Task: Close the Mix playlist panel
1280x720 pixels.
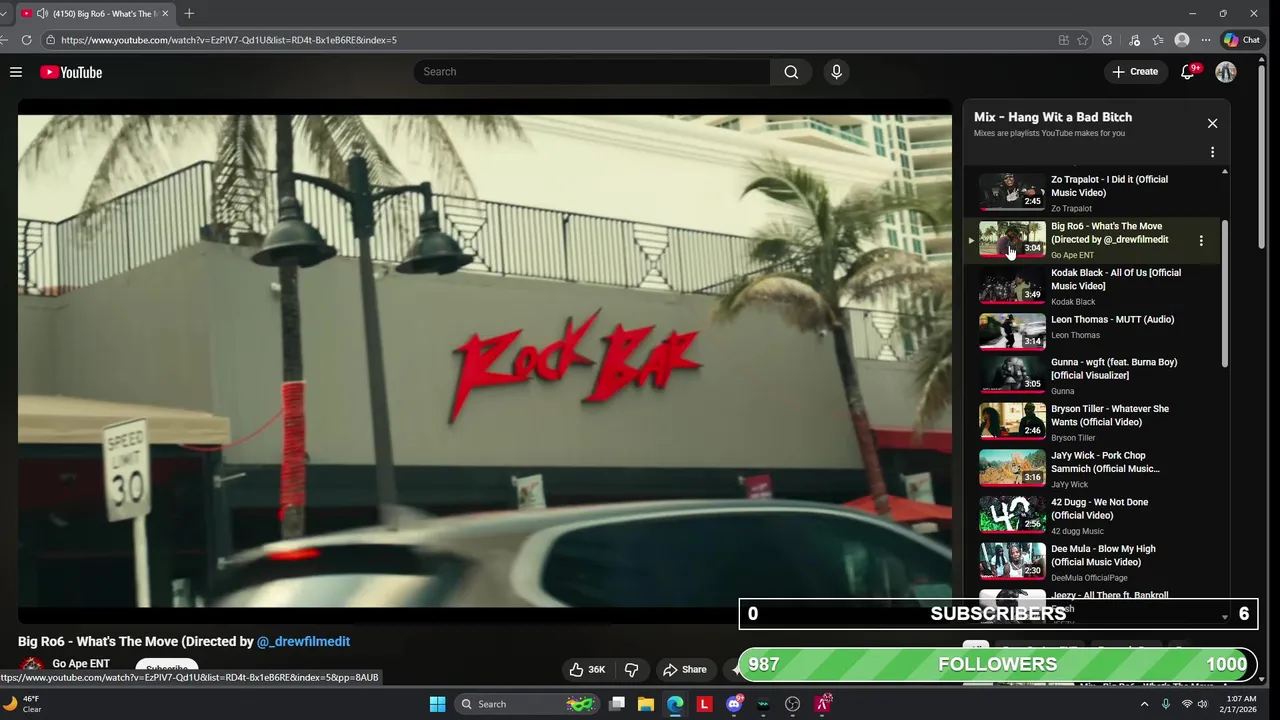Action: 1212,123
